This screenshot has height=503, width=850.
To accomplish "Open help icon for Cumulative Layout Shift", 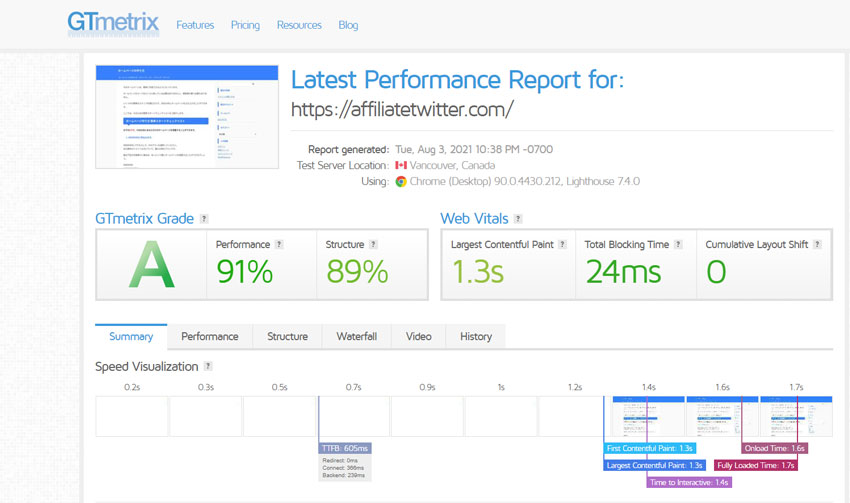I will 817,244.
